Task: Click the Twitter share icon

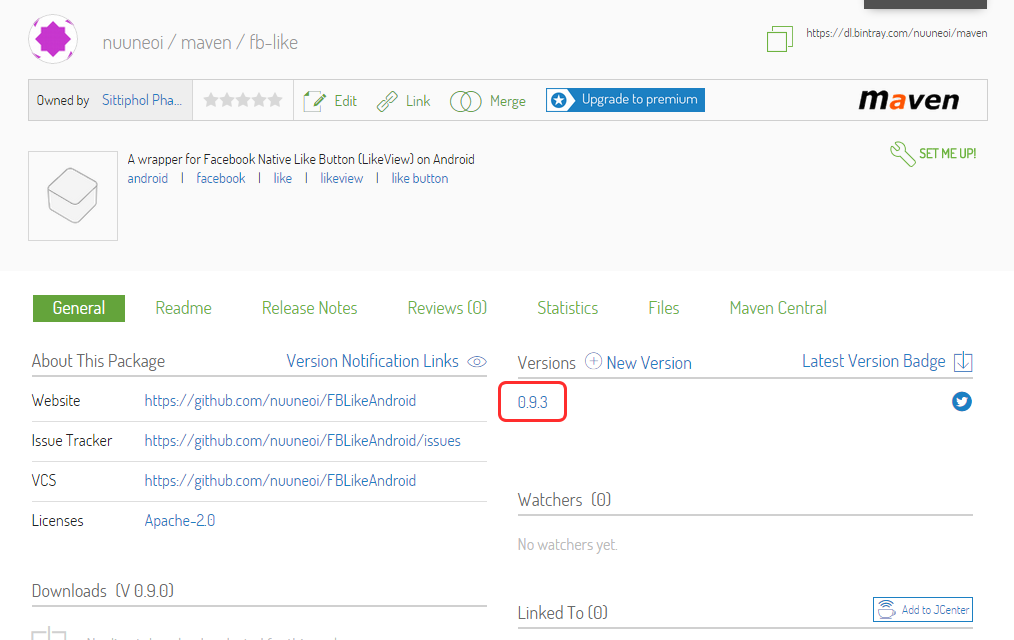Action: 961,402
